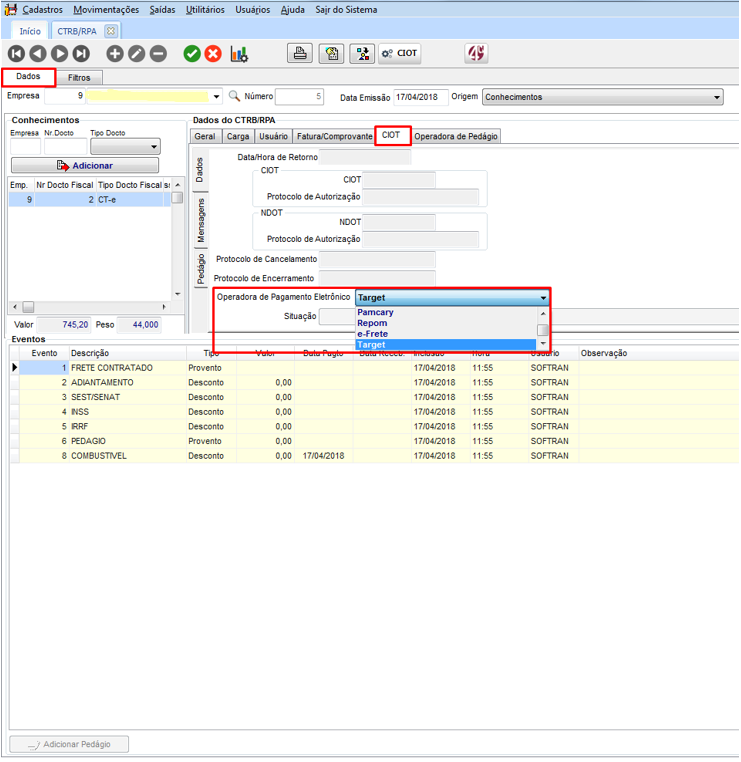Click the Adicionar button

tap(85, 166)
